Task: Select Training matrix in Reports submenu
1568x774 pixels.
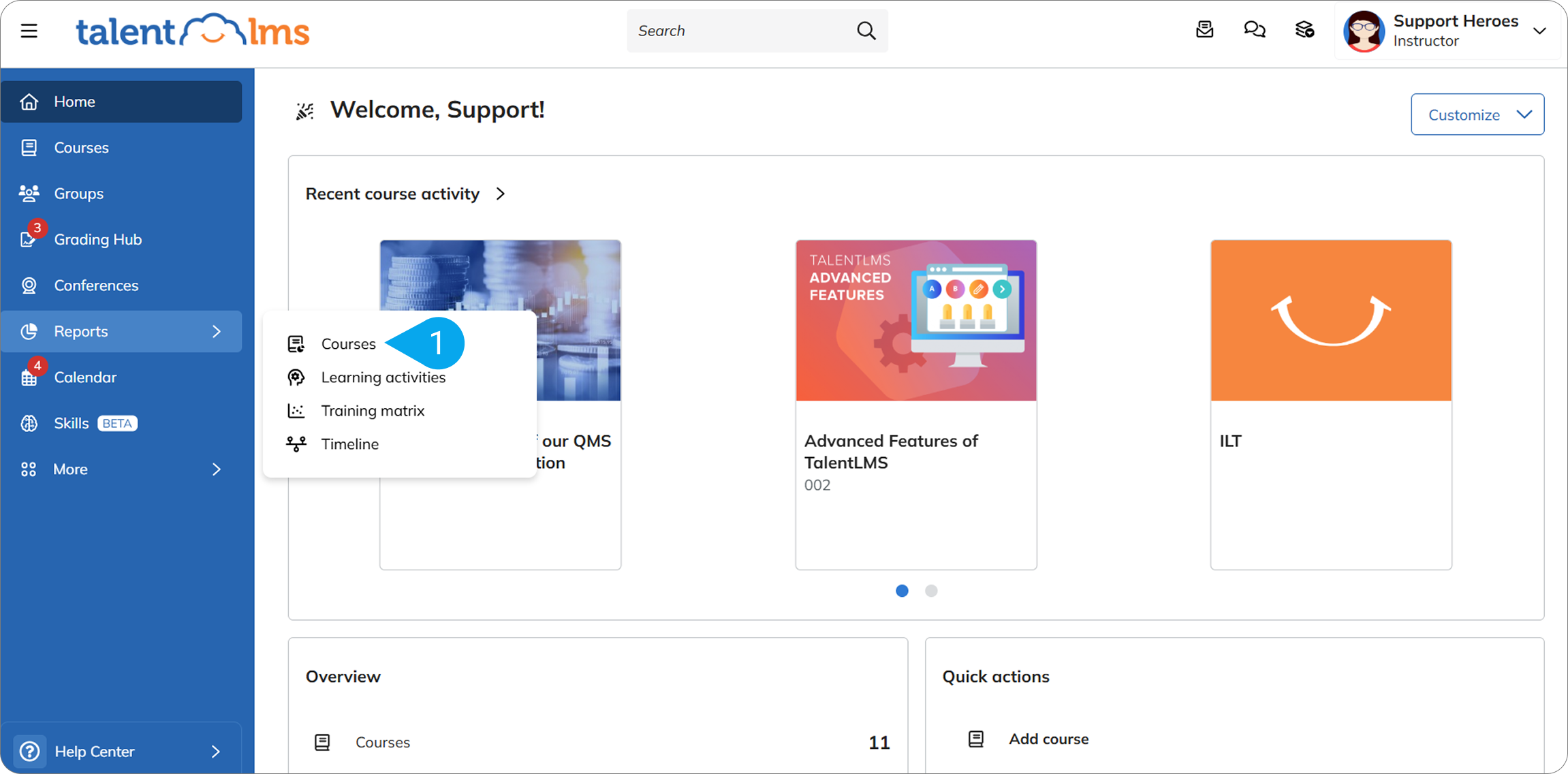Action: click(x=373, y=411)
